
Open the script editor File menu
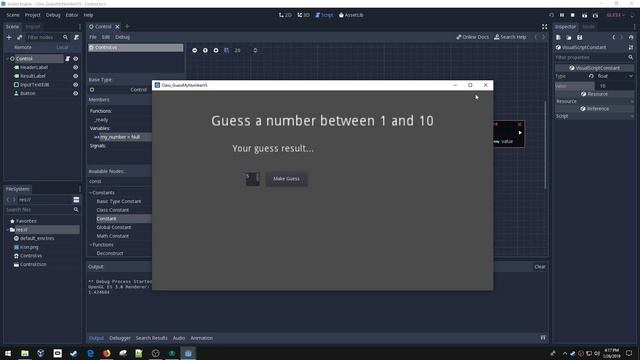93,37
